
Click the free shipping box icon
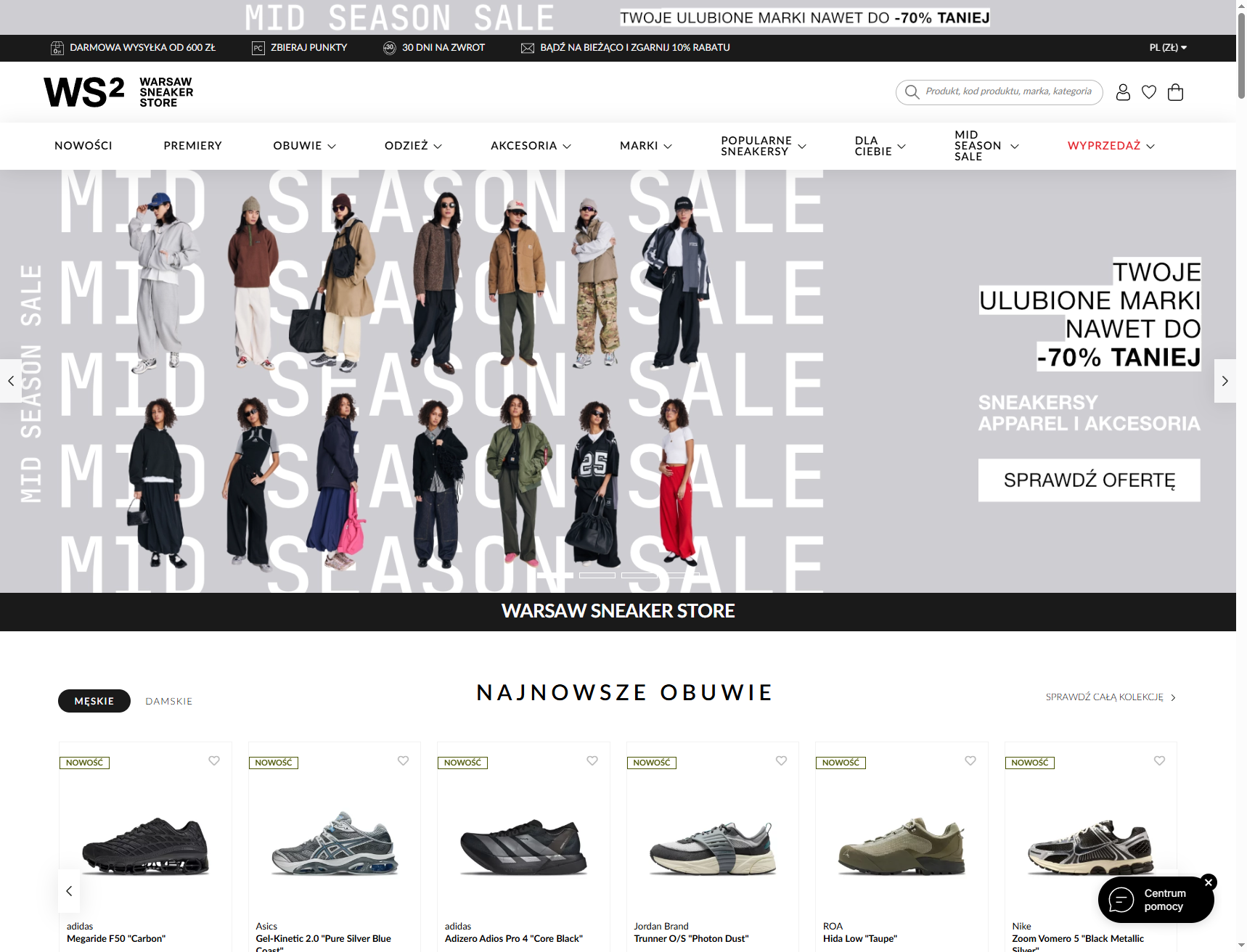[x=57, y=48]
